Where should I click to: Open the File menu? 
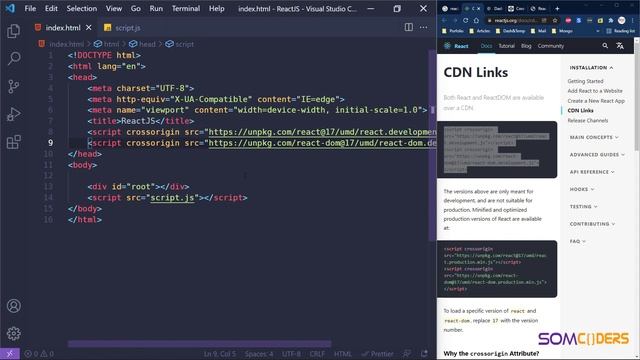30,8
